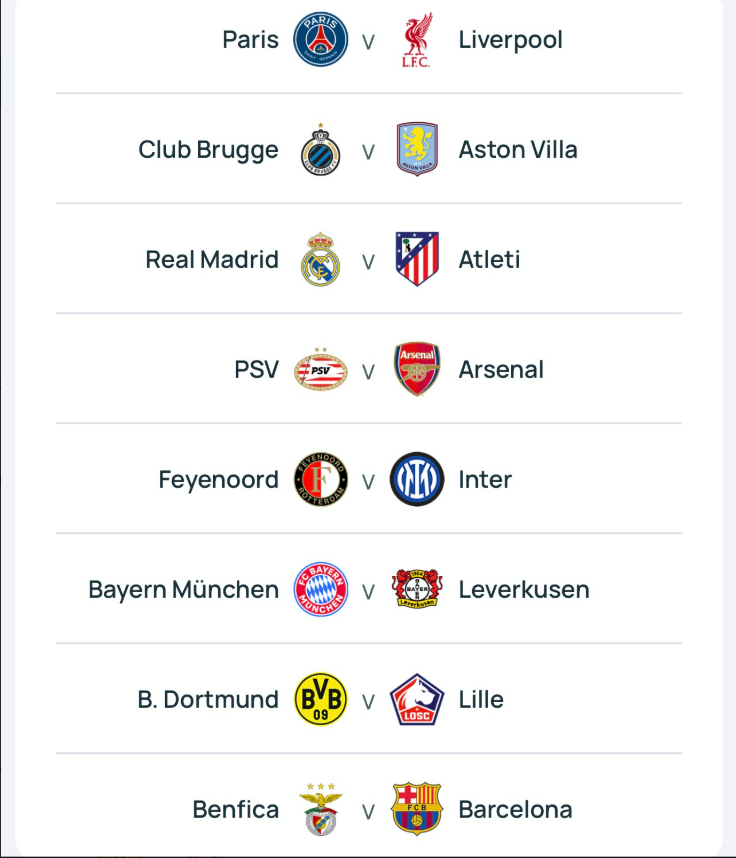Select the Feyenoord Rotterdam crest
This screenshot has height=858, width=736.
click(320, 480)
